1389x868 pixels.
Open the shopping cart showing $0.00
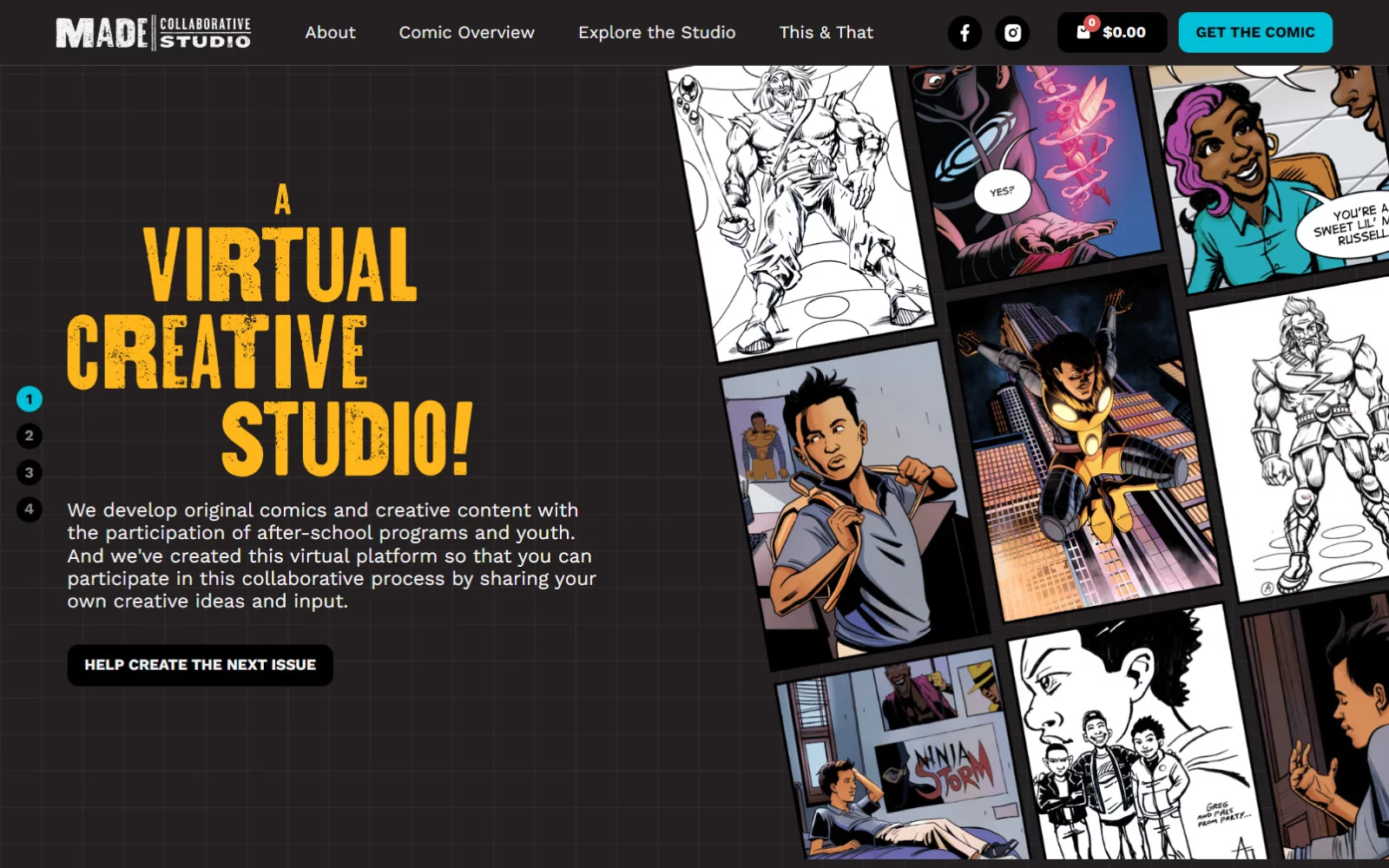[1112, 33]
